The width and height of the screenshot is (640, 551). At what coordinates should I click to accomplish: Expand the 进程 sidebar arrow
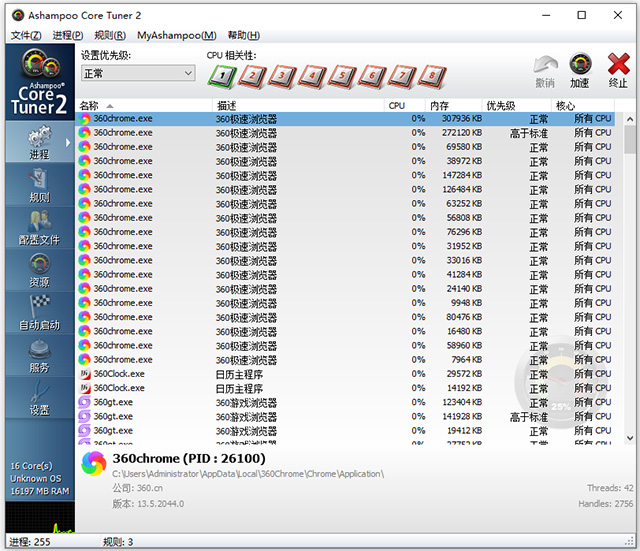tap(68, 142)
